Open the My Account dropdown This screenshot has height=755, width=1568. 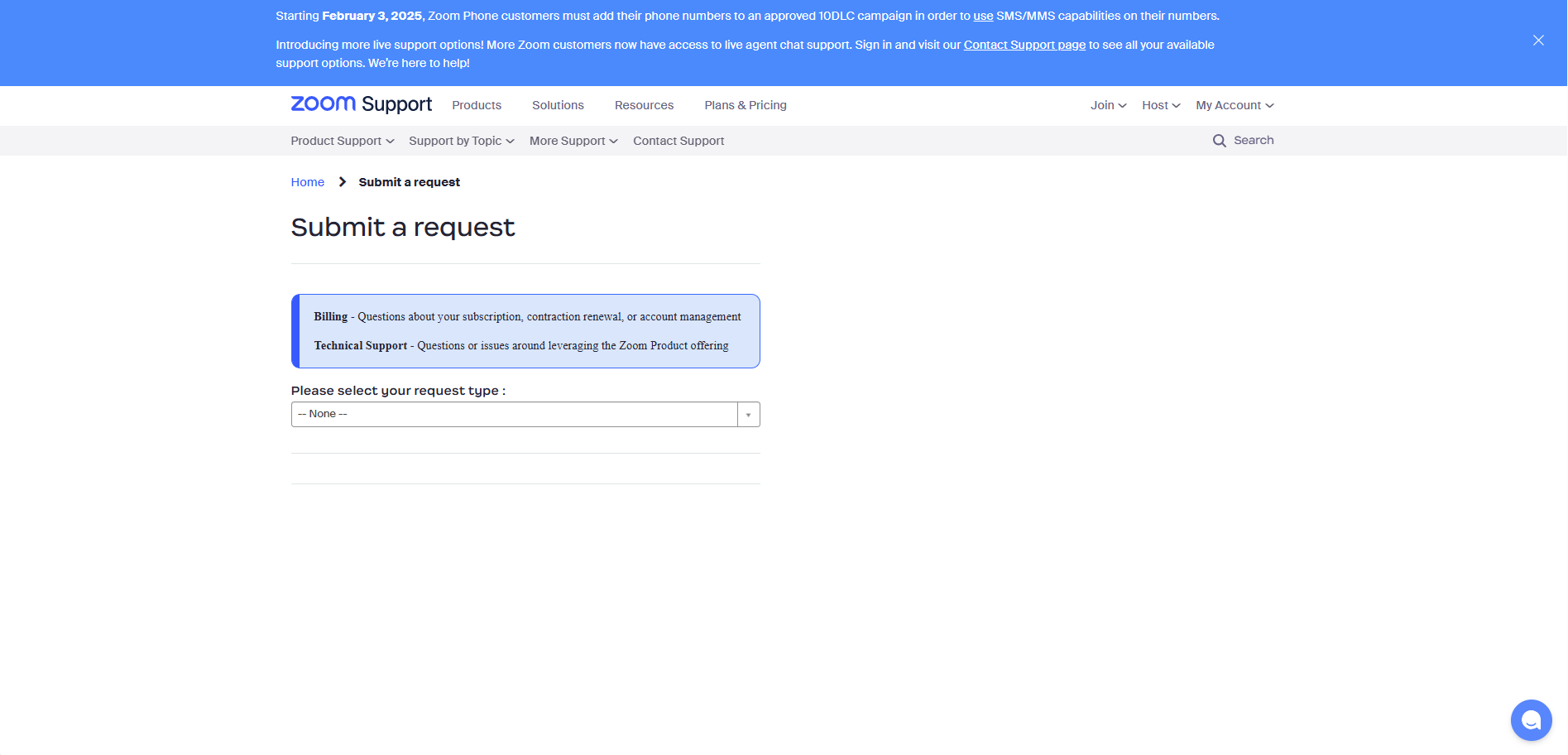1234,105
